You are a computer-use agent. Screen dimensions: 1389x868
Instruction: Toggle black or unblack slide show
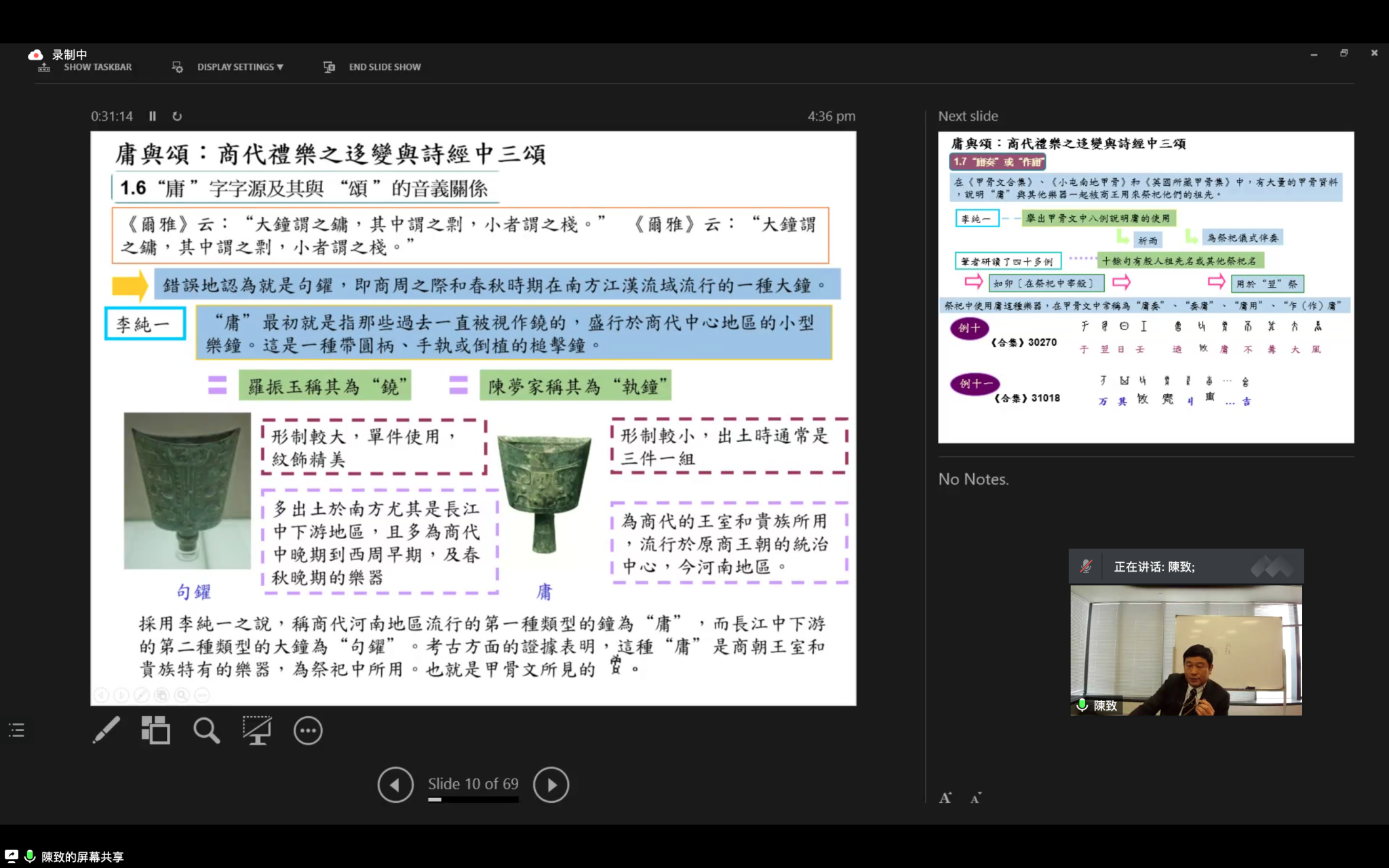257,730
